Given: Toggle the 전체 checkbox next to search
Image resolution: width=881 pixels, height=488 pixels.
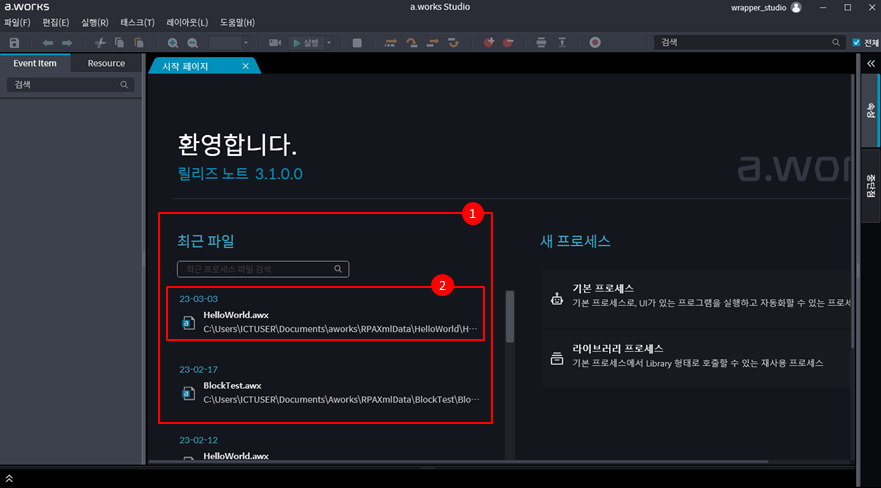Looking at the screenshot, I should (856, 43).
